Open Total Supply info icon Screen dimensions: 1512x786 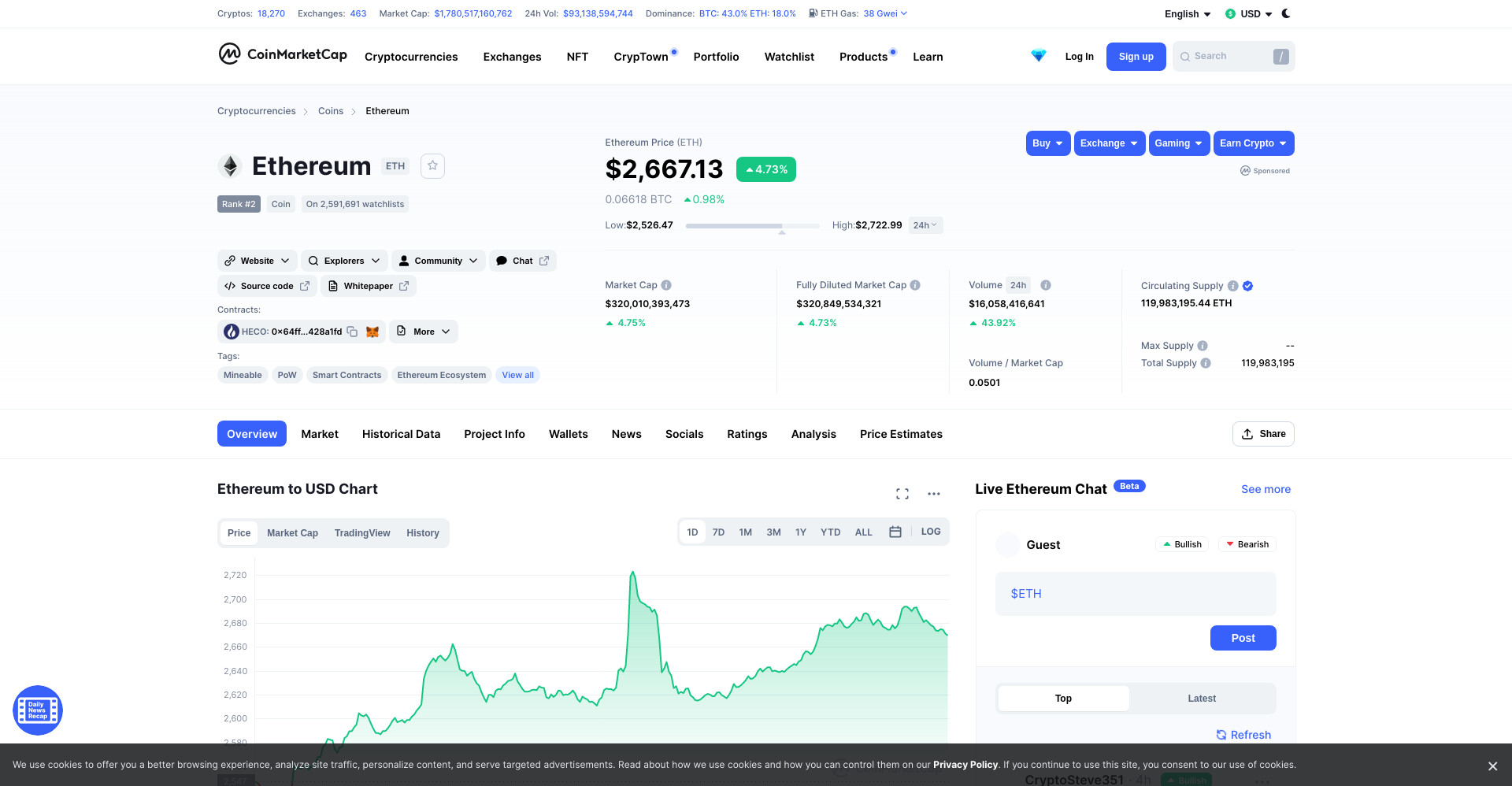point(1206,363)
